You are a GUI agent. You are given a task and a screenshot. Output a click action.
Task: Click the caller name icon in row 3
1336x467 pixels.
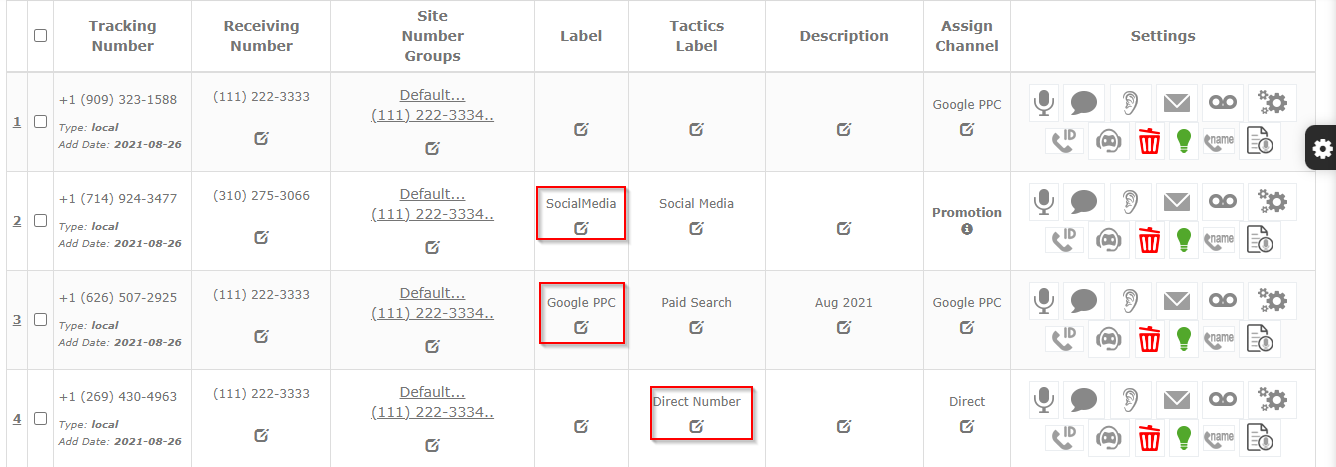click(1219, 339)
